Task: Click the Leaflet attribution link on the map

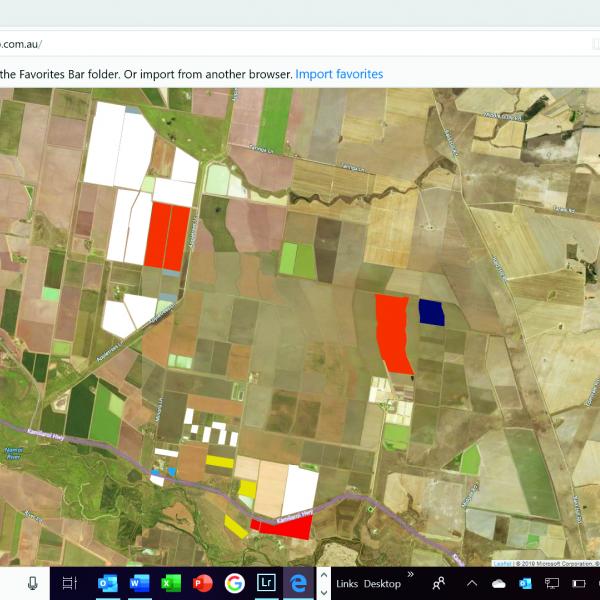Action: pyautogui.click(x=501, y=564)
